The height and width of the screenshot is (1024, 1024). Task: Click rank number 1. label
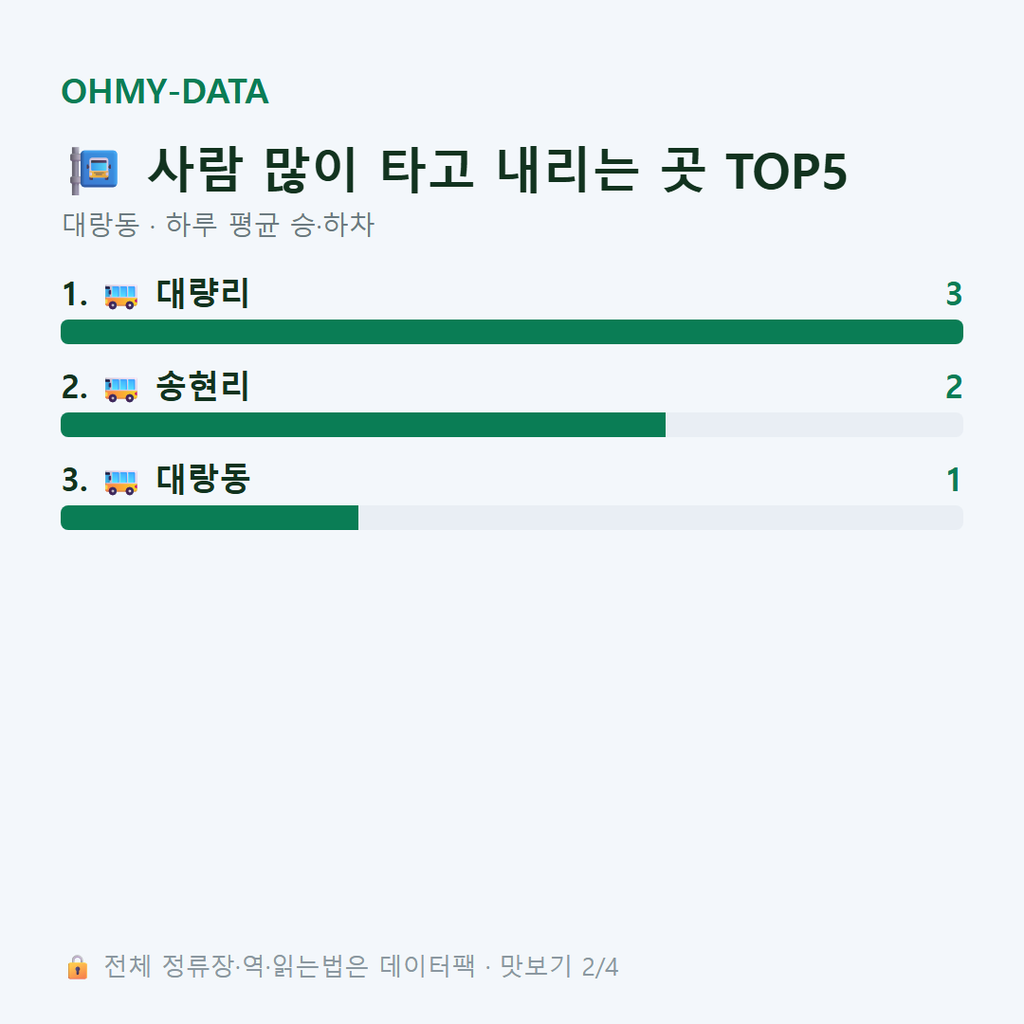tap(74, 294)
